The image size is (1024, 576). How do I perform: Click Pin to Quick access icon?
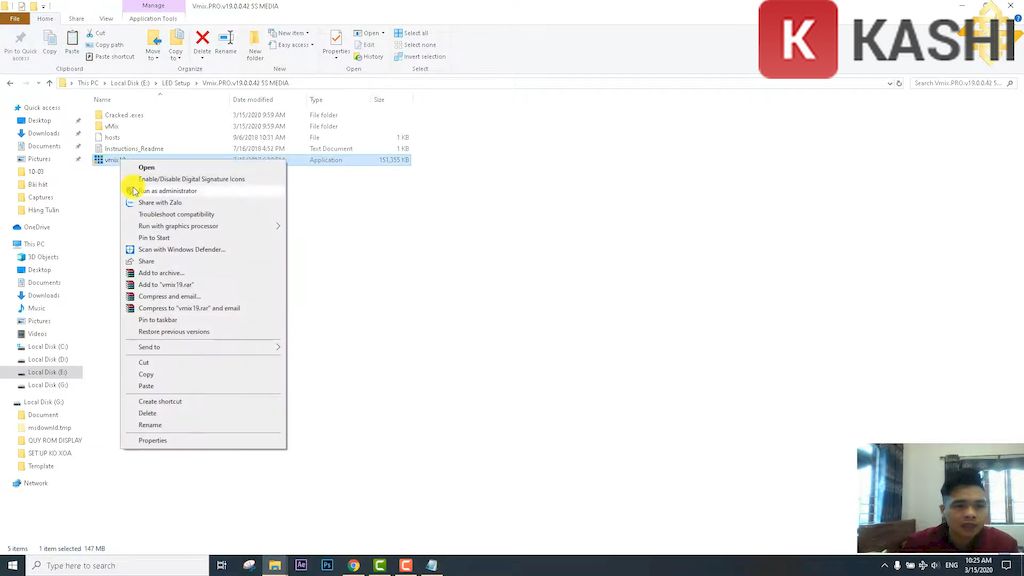(x=20, y=41)
